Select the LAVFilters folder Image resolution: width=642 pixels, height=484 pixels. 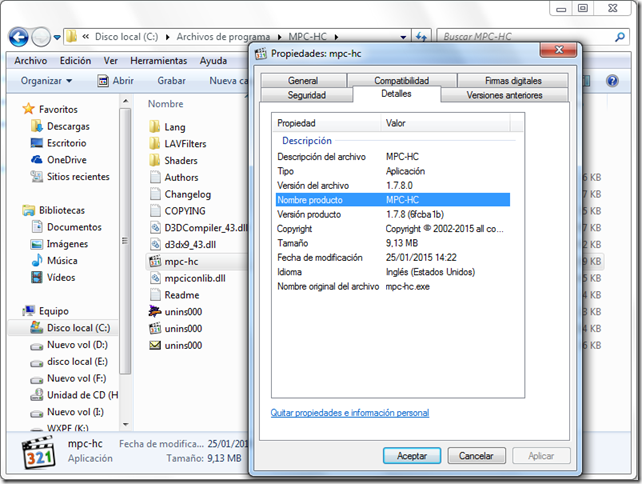[x=178, y=144]
